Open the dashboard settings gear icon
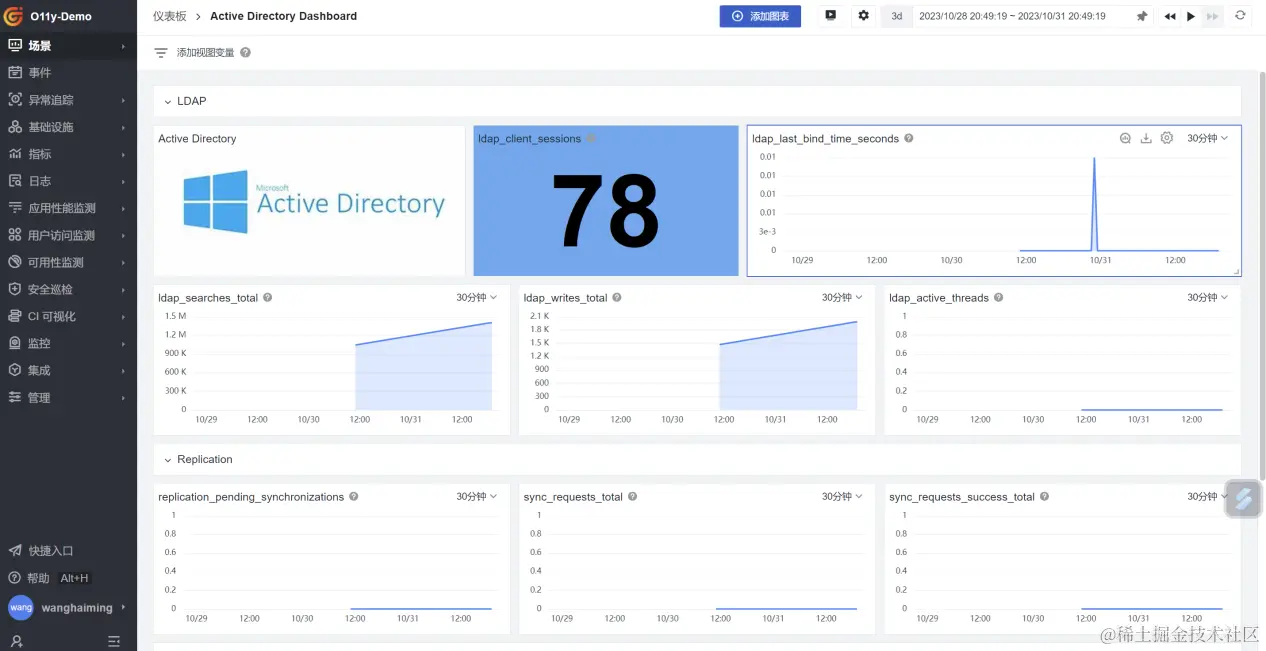 point(863,16)
